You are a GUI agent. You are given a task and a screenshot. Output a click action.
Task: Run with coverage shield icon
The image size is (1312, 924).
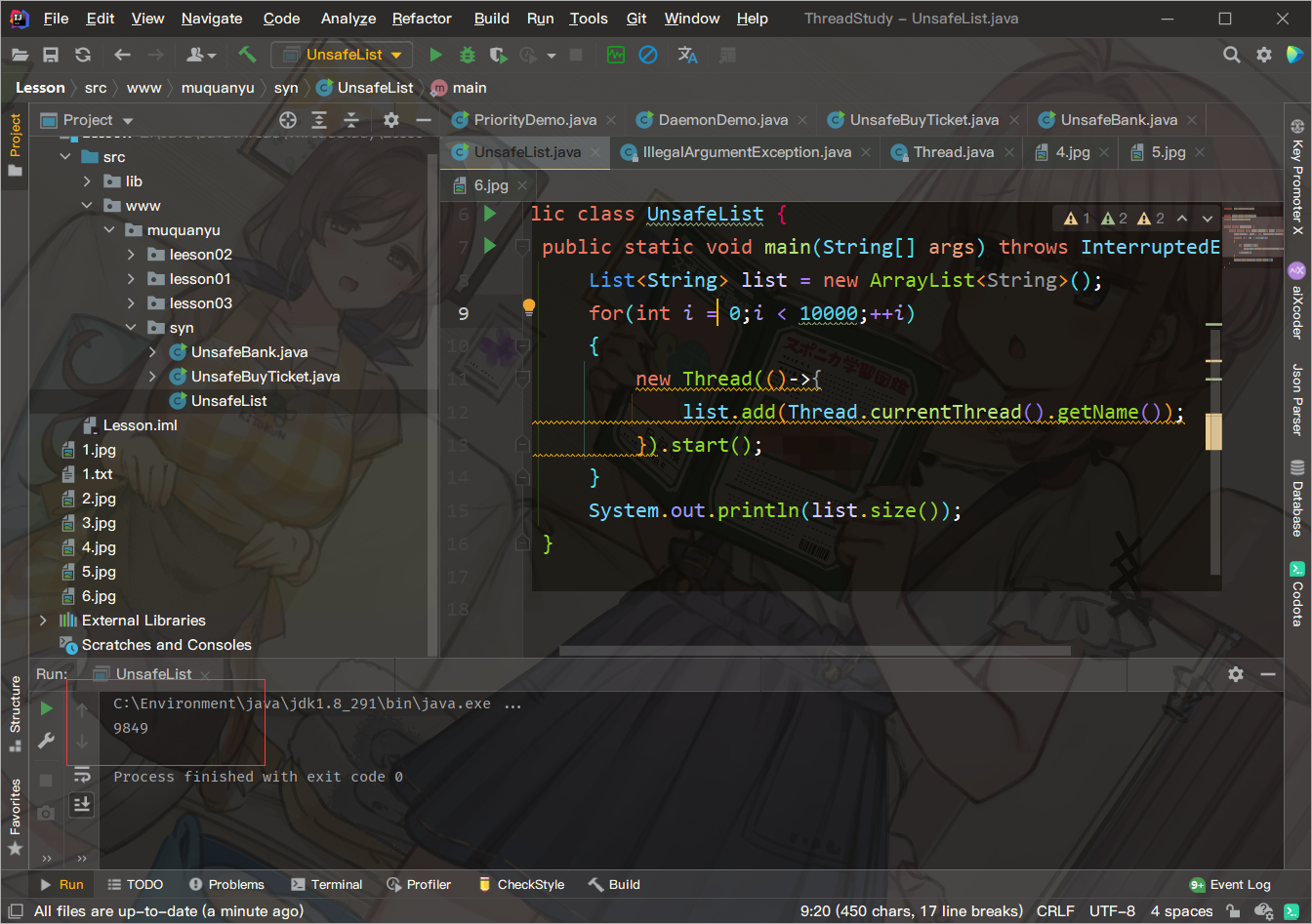point(498,56)
